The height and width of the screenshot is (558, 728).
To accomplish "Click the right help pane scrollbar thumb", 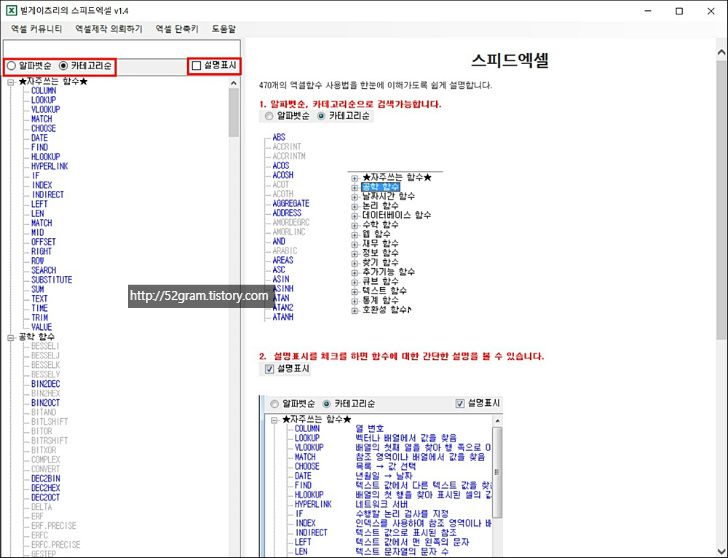I will pos(722,200).
